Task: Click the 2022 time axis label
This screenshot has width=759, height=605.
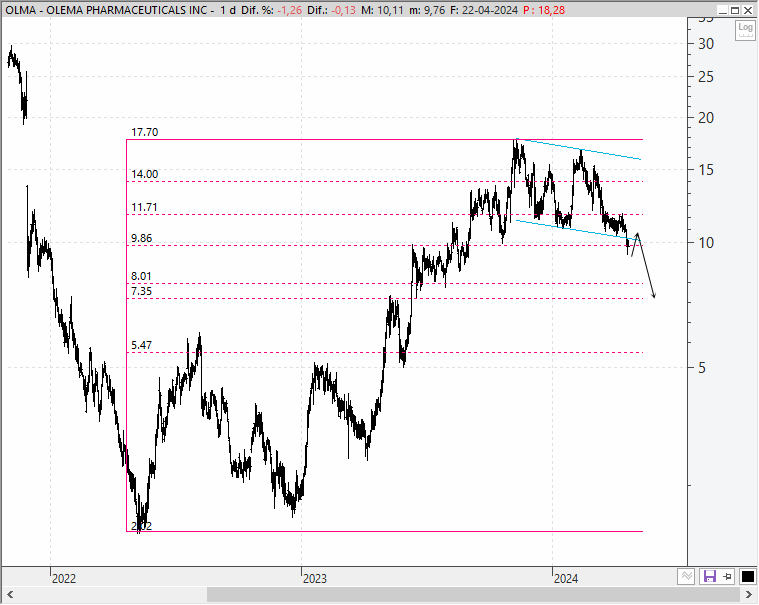Action: [64, 579]
